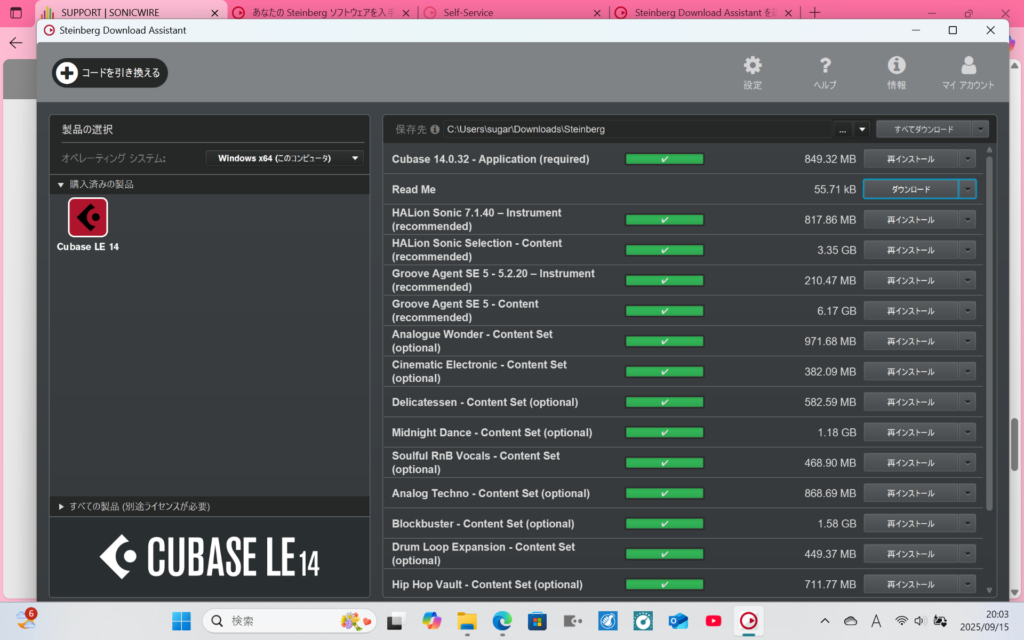The width and height of the screenshot is (1024, 640).
Task: Switch to the Self-Service browser tab
Action: pos(510,13)
